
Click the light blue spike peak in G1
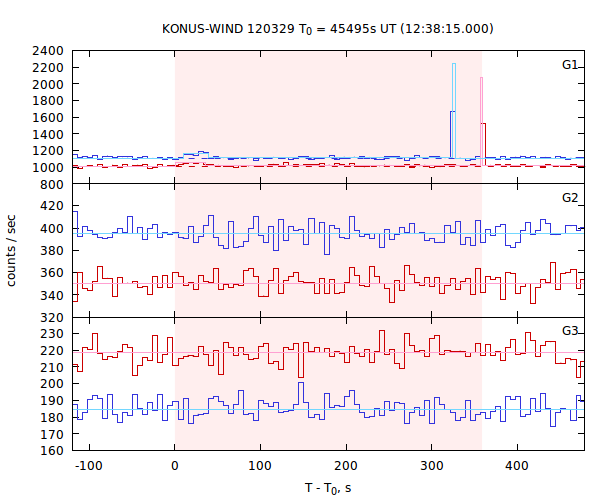pyautogui.click(x=454, y=64)
